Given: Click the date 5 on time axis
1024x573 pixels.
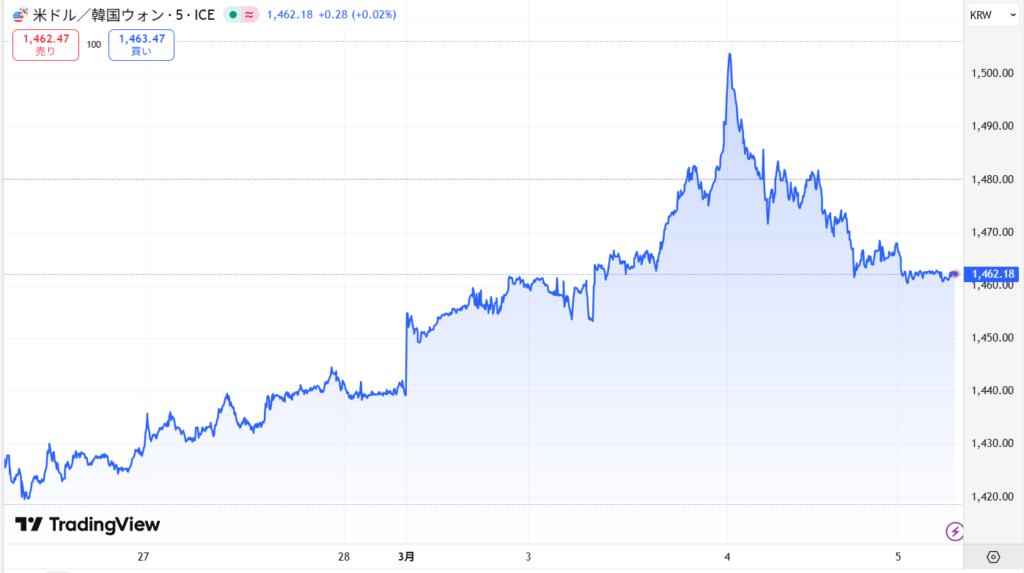Looking at the screenshot, I should pyautogui.click(x=898, y=557).
